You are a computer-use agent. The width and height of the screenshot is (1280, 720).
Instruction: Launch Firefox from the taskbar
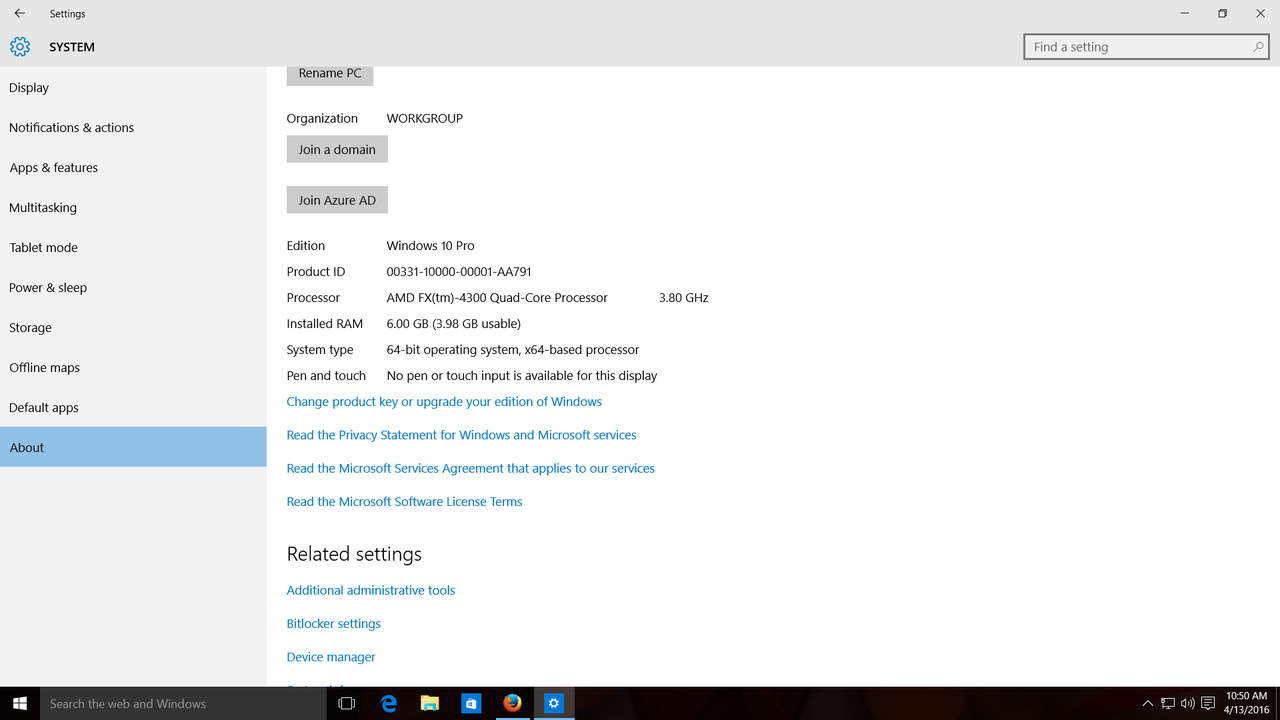pos(512,703)
